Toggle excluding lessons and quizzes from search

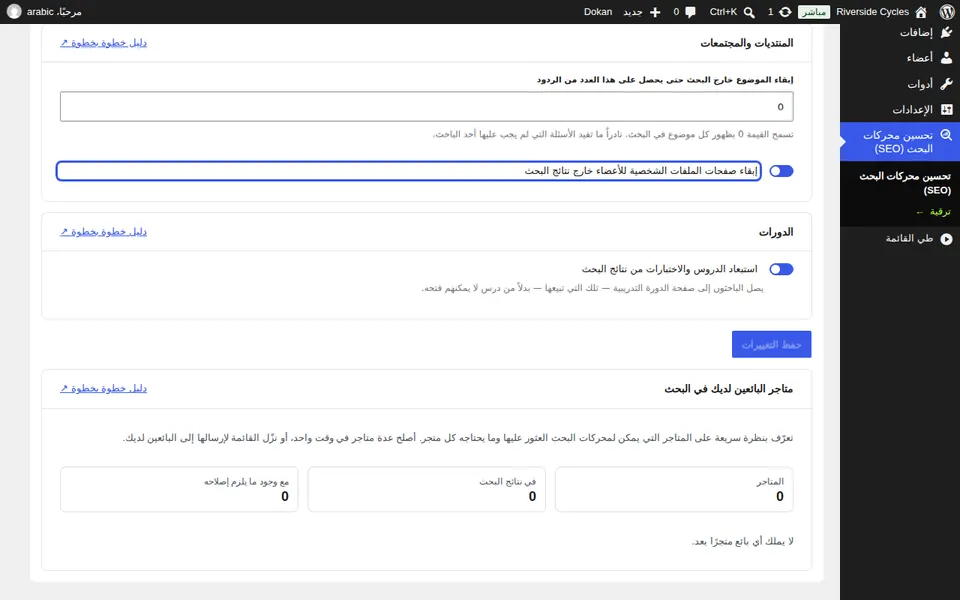coord(781,269)
